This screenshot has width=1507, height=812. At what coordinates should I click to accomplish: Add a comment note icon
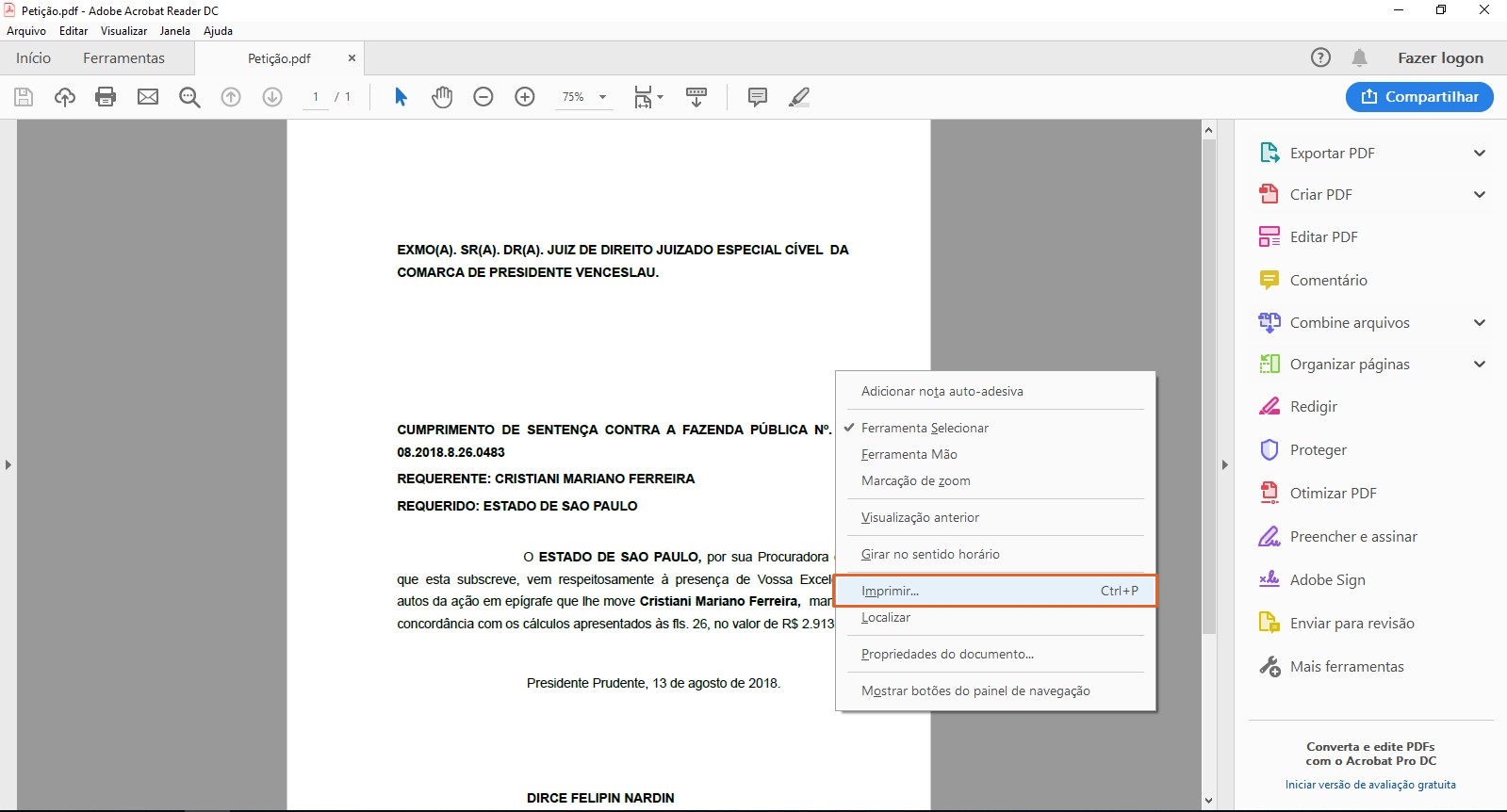757,97
